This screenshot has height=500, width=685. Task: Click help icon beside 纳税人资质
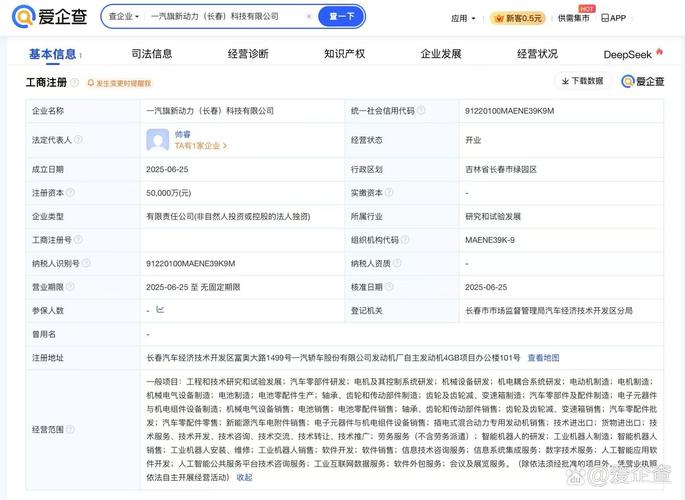397,263
